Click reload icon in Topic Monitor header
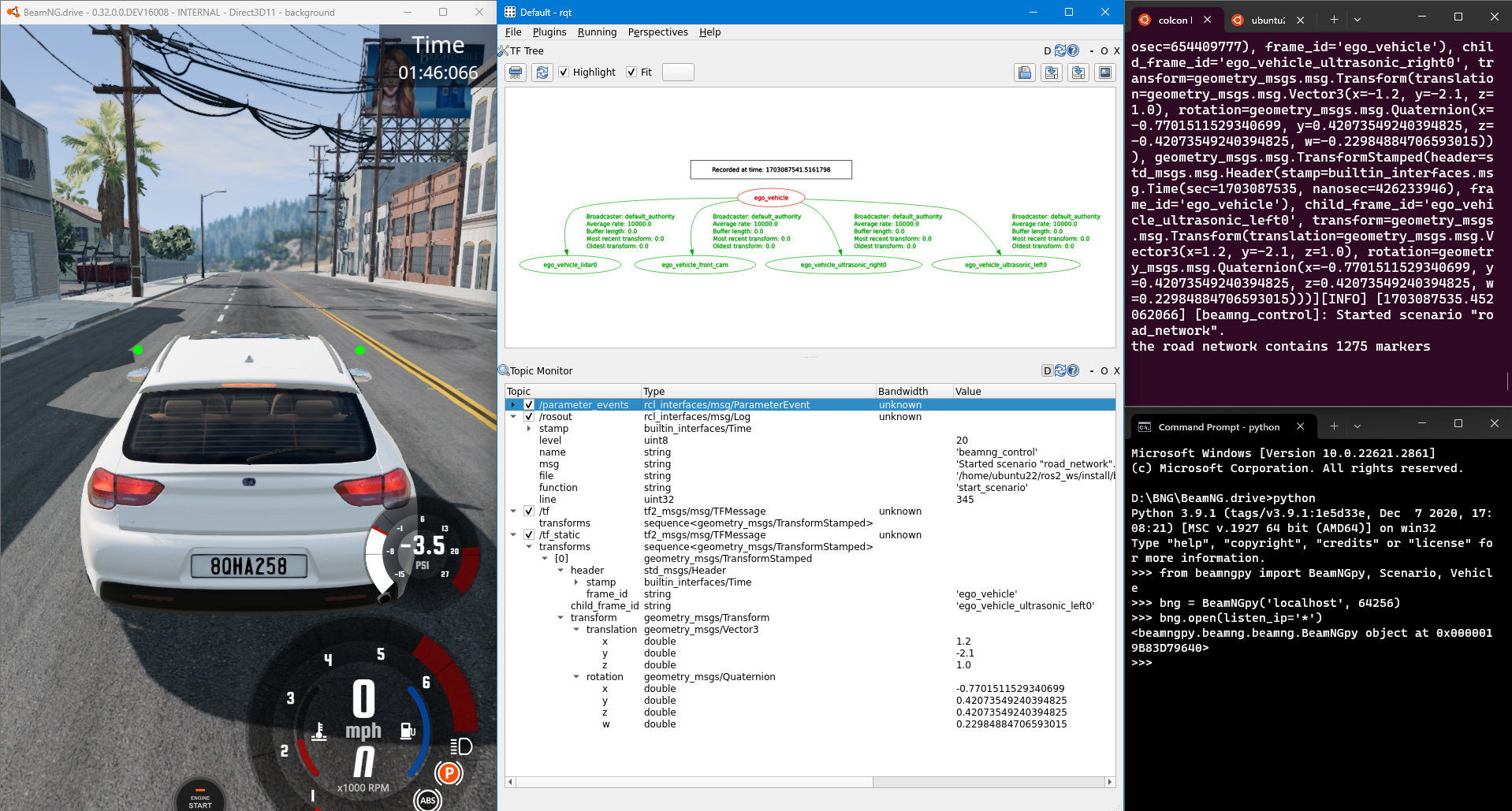This screenshot has height=811, width=1512. (x=1060, y=370)
